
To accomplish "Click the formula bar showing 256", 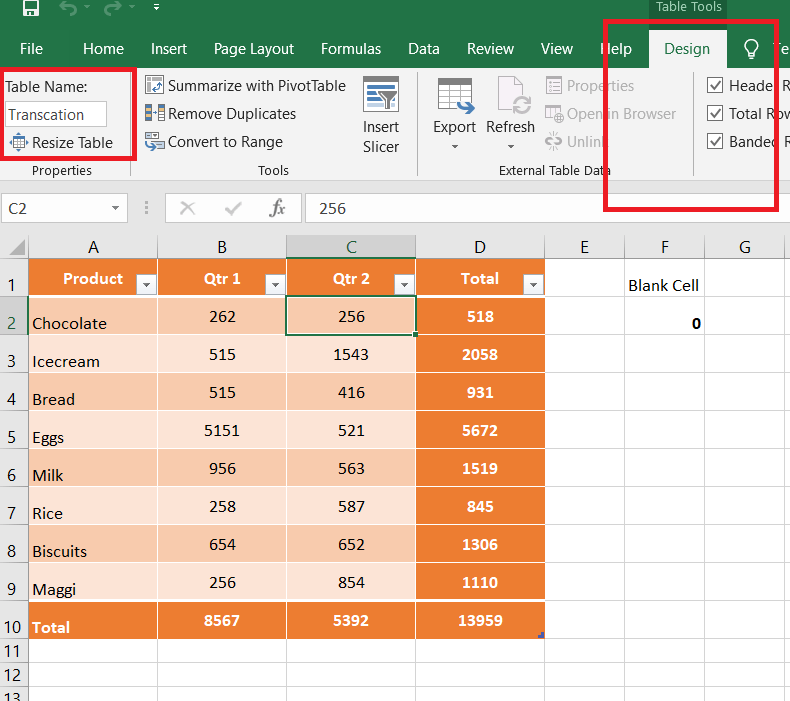I will click(547, 208).
